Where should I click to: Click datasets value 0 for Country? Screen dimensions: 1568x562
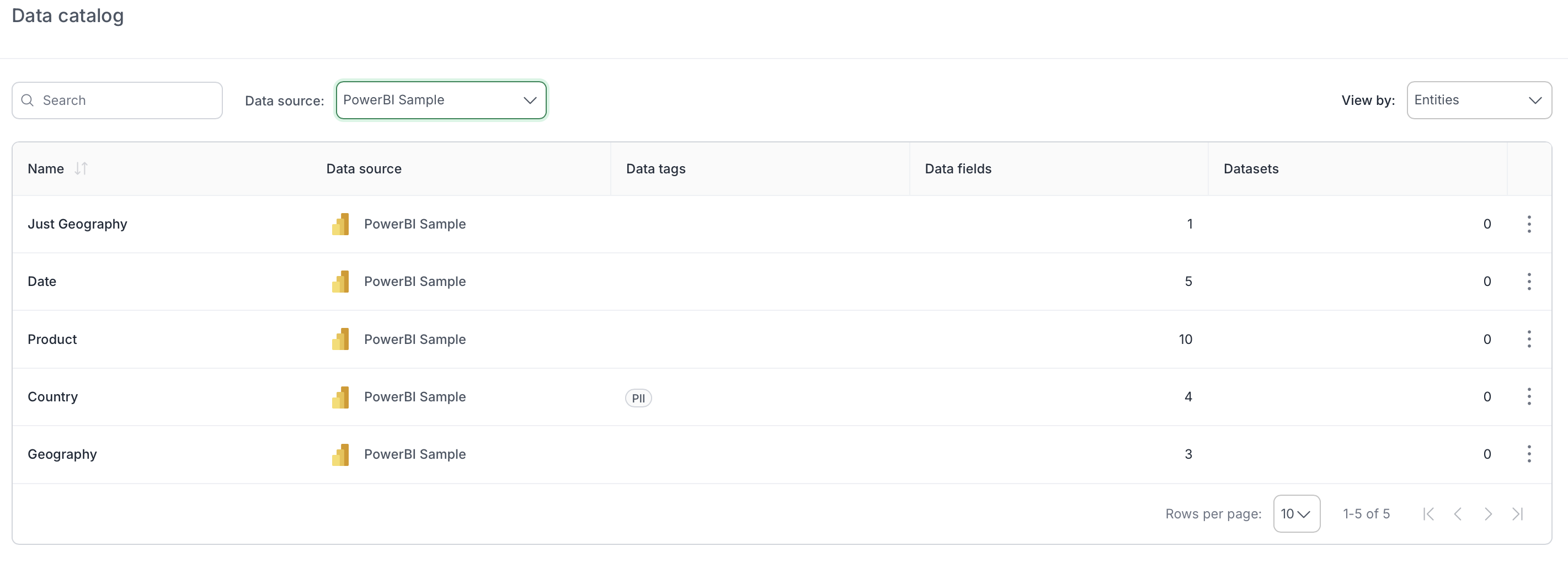pos(1487,397)
